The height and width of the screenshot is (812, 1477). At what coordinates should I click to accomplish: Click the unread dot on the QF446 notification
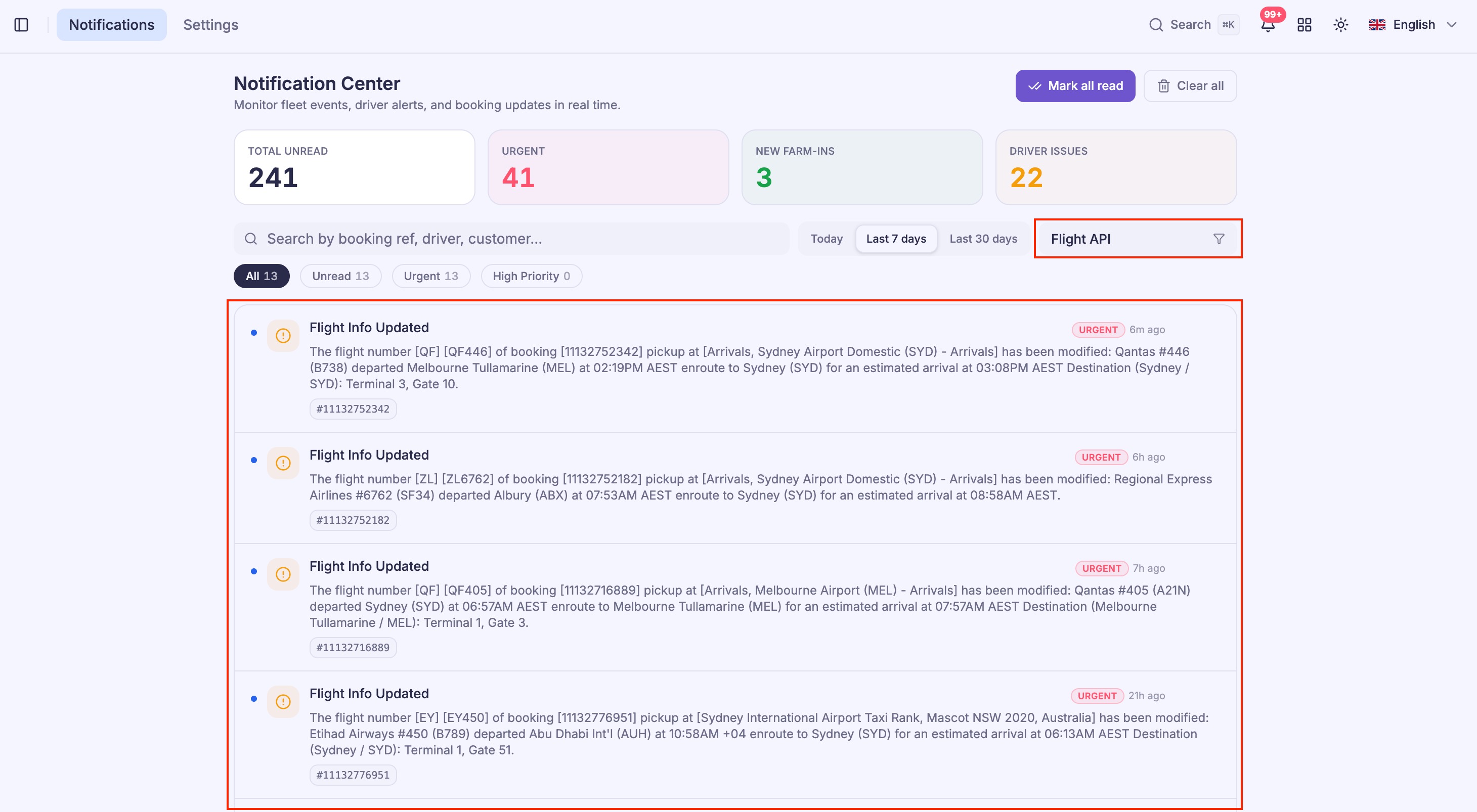[254, 333]
